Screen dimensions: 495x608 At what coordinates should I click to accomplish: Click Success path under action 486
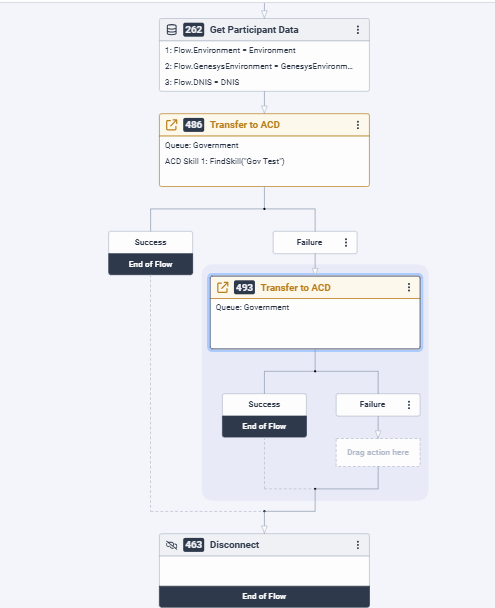(x=150, y=242)
